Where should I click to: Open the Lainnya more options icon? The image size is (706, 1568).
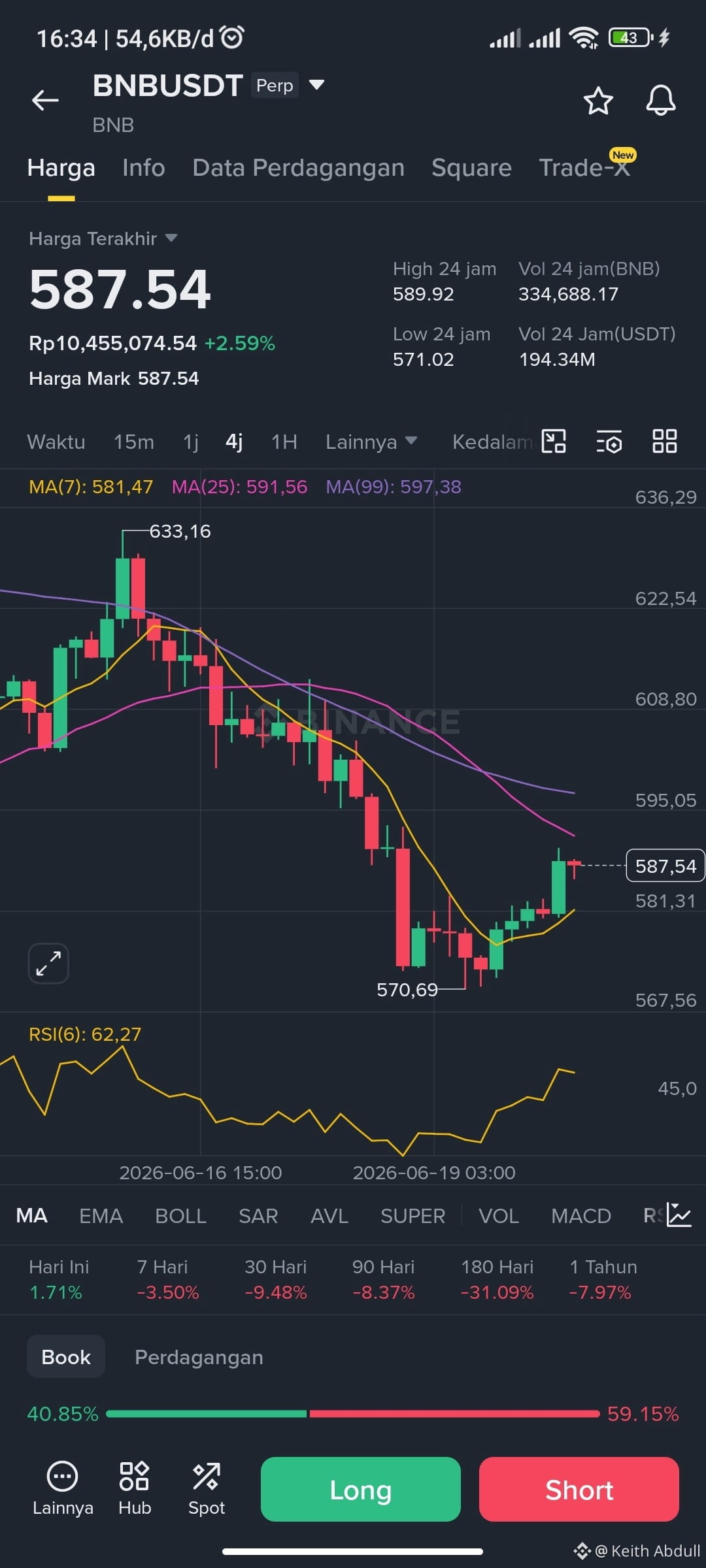(63, 1489)
